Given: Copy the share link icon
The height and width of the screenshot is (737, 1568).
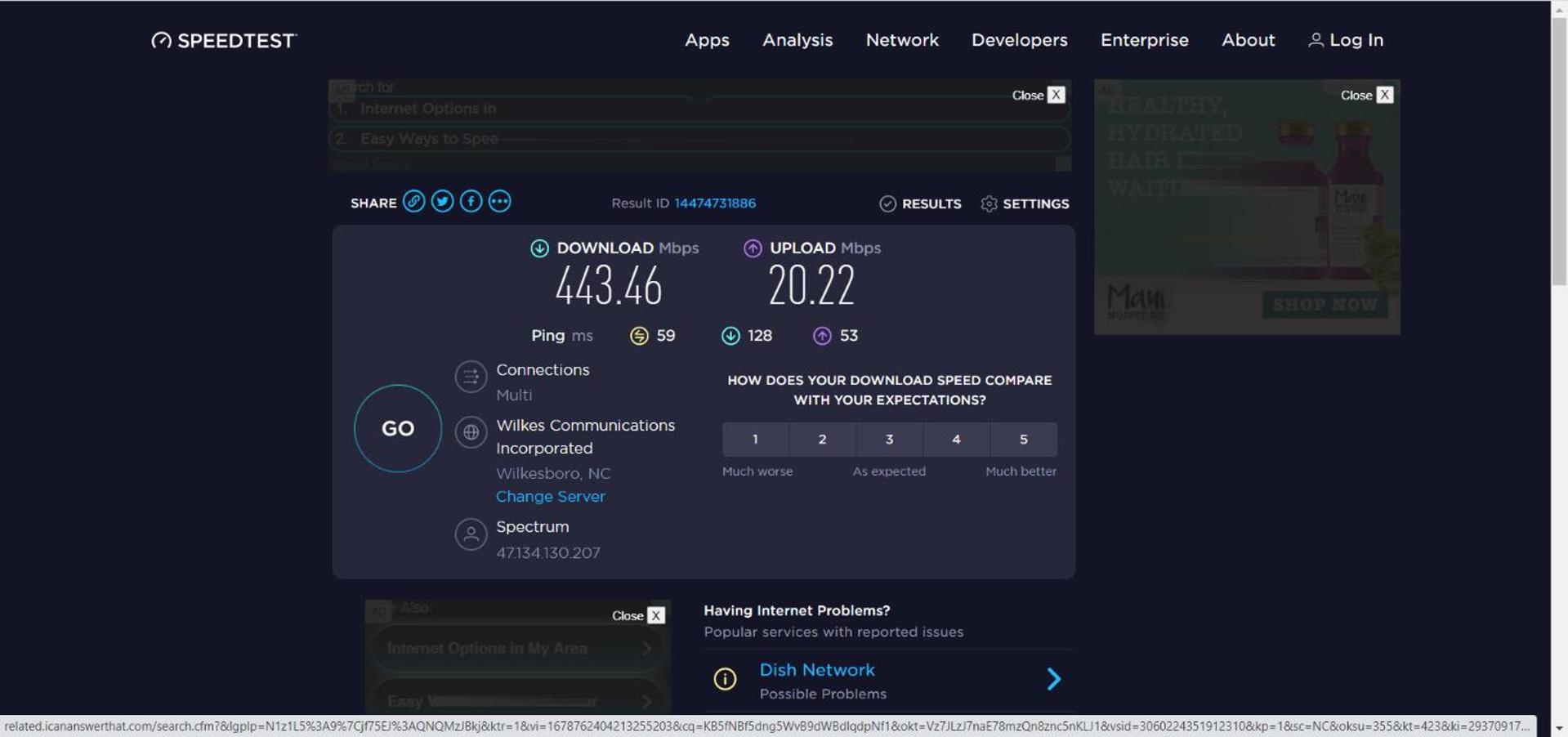Looking at the screenshot, I should click(414, 202).
